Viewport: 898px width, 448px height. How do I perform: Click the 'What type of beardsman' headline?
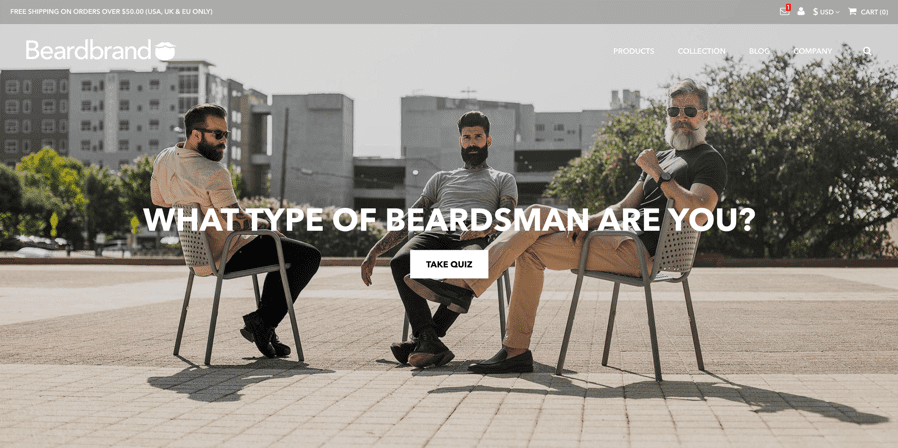[x=449, y=219]
